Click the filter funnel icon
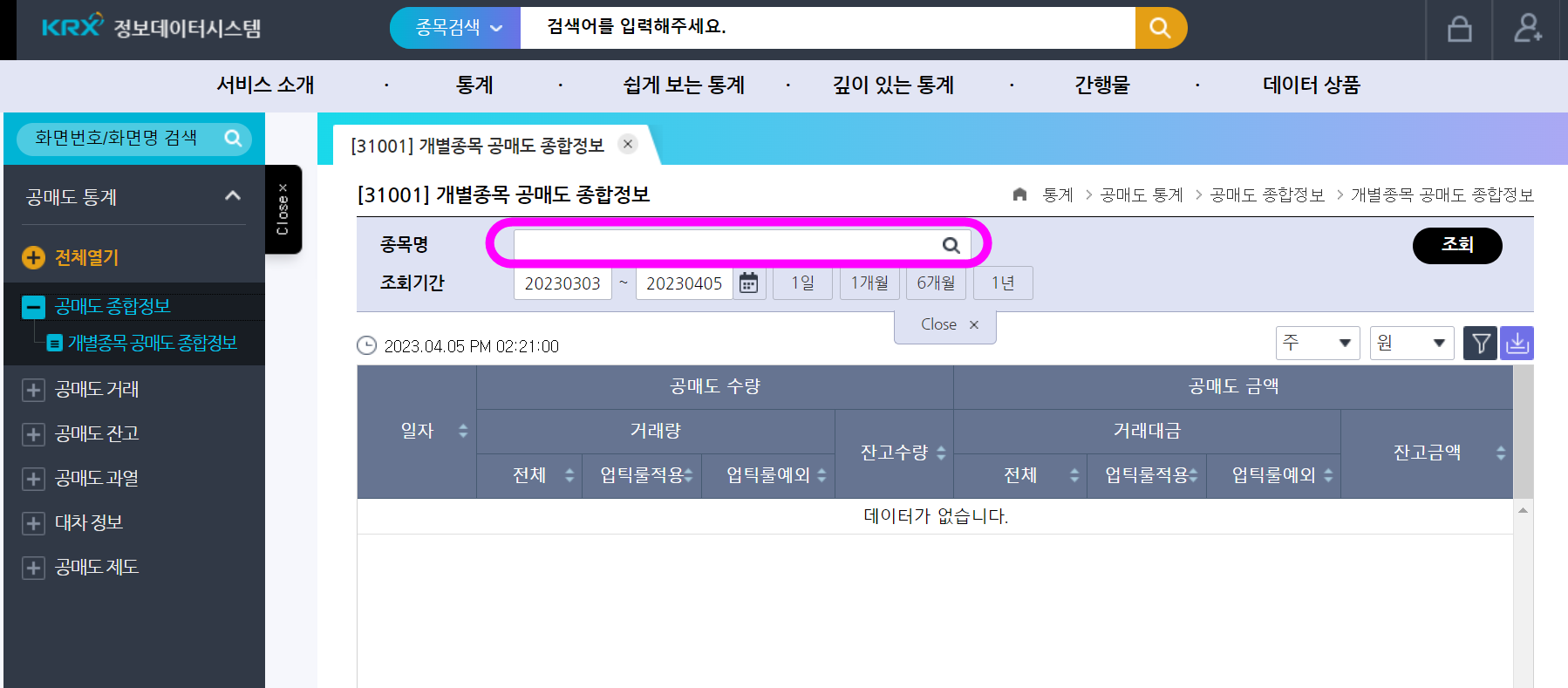This screenshot has width=1568, height=688. pyautogui.click(x=1481, y=344)
